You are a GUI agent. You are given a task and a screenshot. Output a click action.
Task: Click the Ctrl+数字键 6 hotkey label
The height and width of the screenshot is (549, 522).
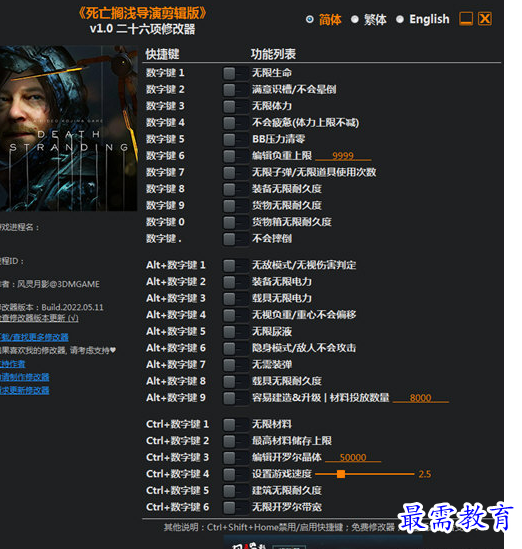click(x=178, y=507)
